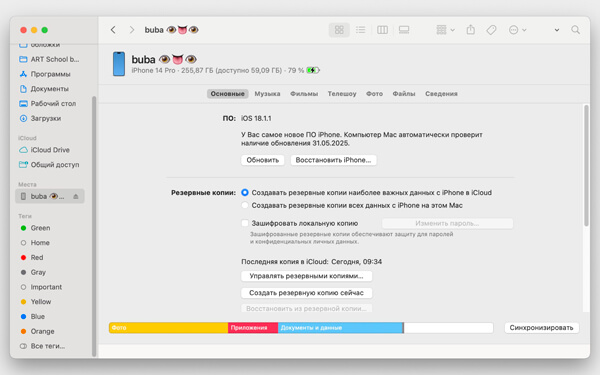Select the Red tag
Image resolution: width=600 pixels, height=375 pixels.
[x=32, y=258]
